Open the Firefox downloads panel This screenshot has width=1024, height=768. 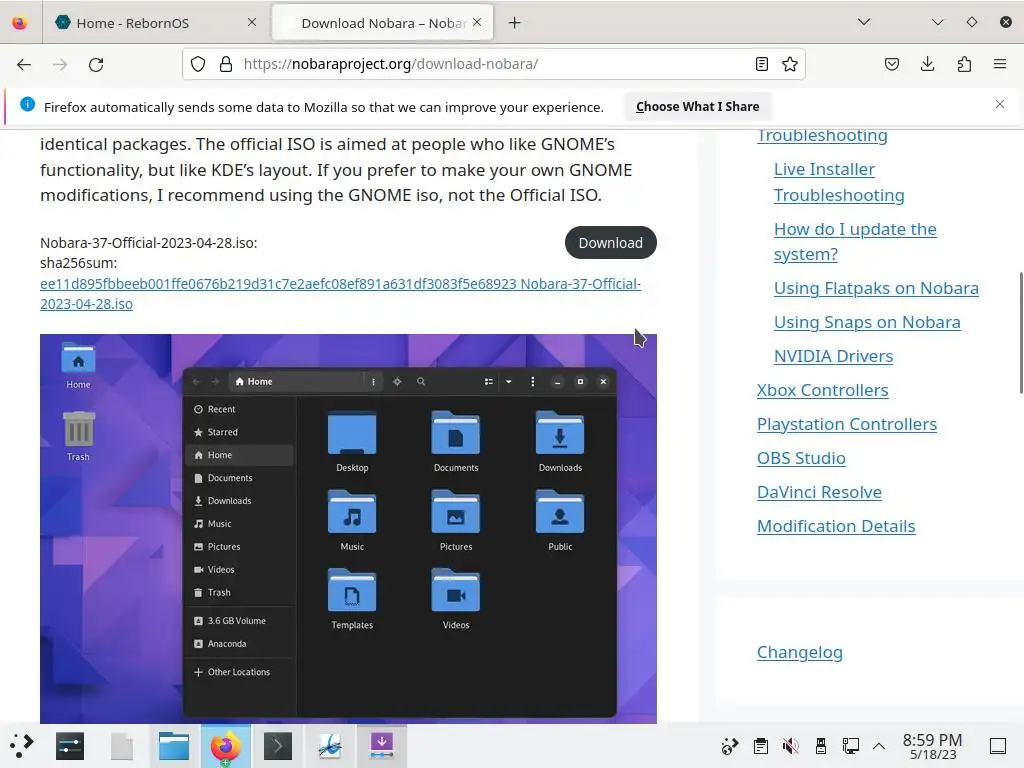pyautogui.click(x=927, y=64)
